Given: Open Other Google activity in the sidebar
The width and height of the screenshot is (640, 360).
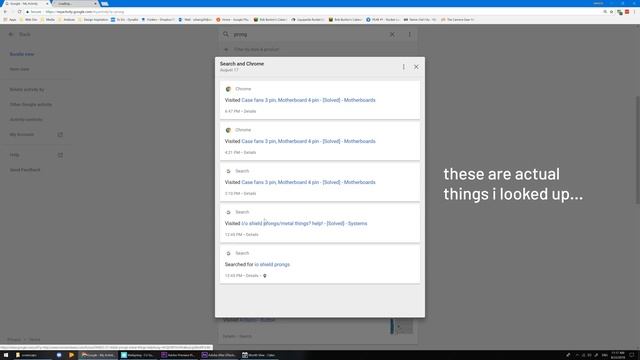Looking at the screenshot, I should click(31, 104).
